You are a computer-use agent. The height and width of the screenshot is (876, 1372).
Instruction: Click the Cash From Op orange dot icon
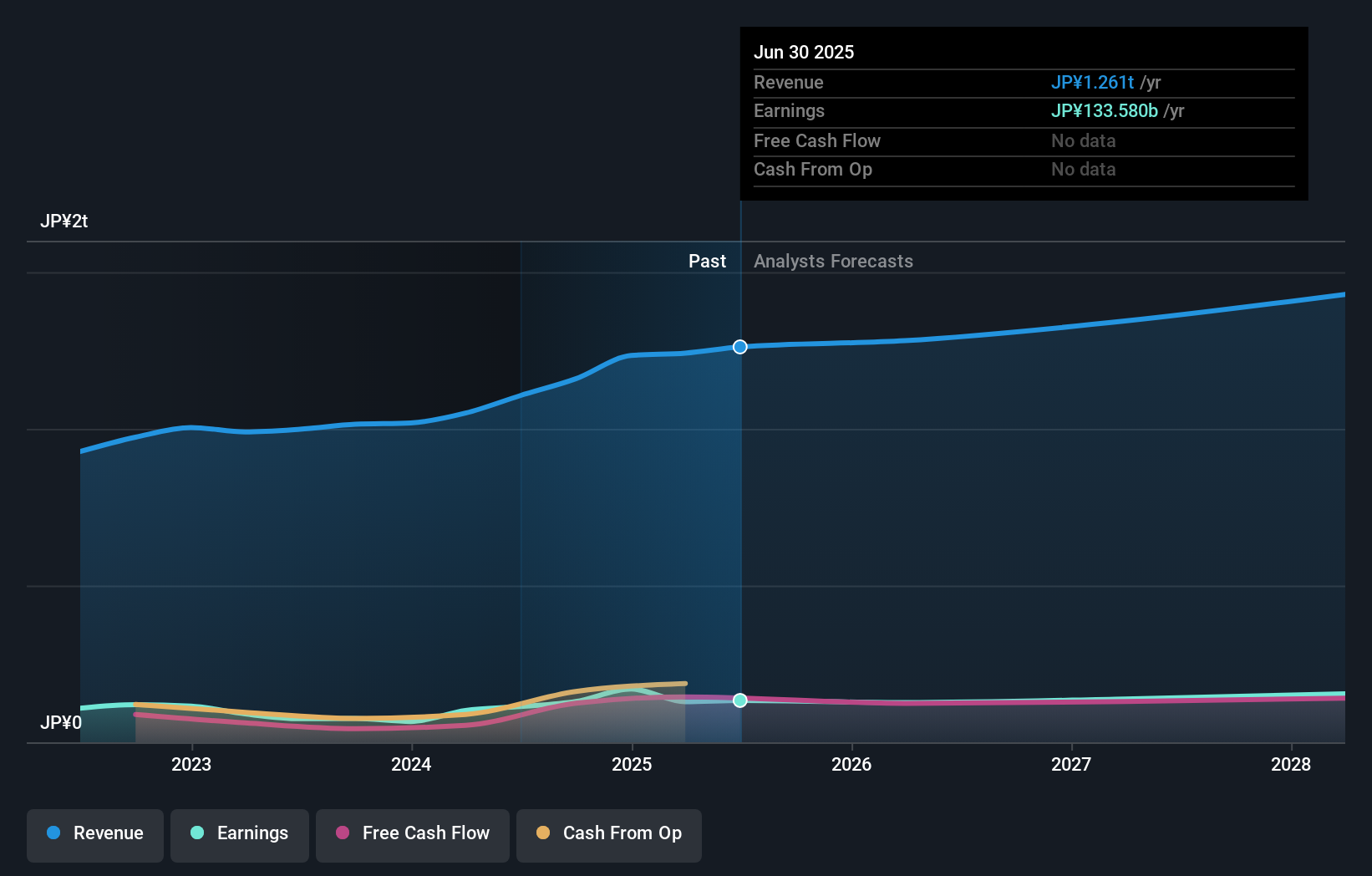[544, 834]
